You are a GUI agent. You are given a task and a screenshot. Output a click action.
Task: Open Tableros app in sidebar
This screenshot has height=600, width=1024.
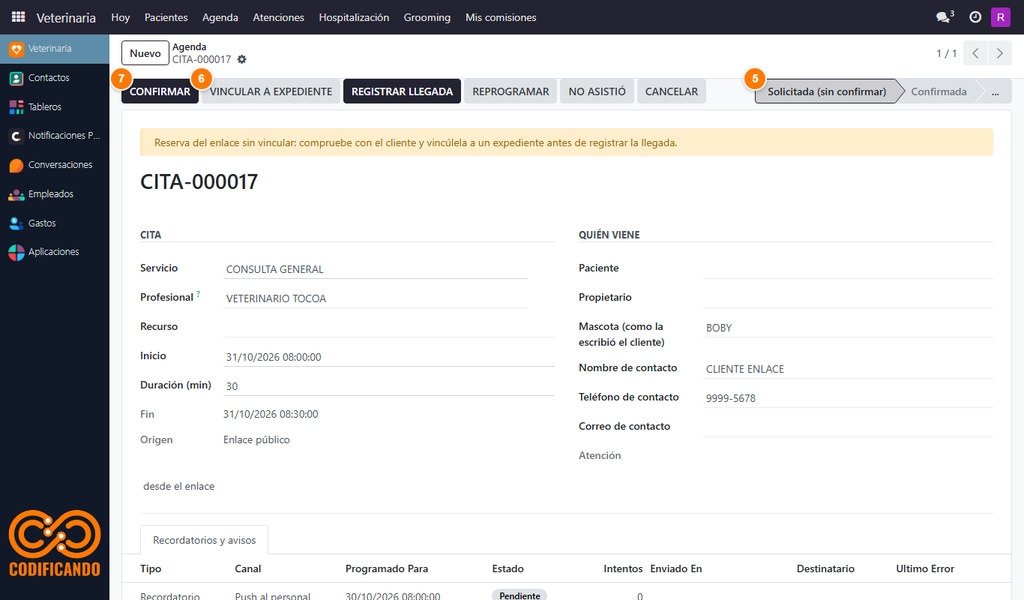coord(55,107)
